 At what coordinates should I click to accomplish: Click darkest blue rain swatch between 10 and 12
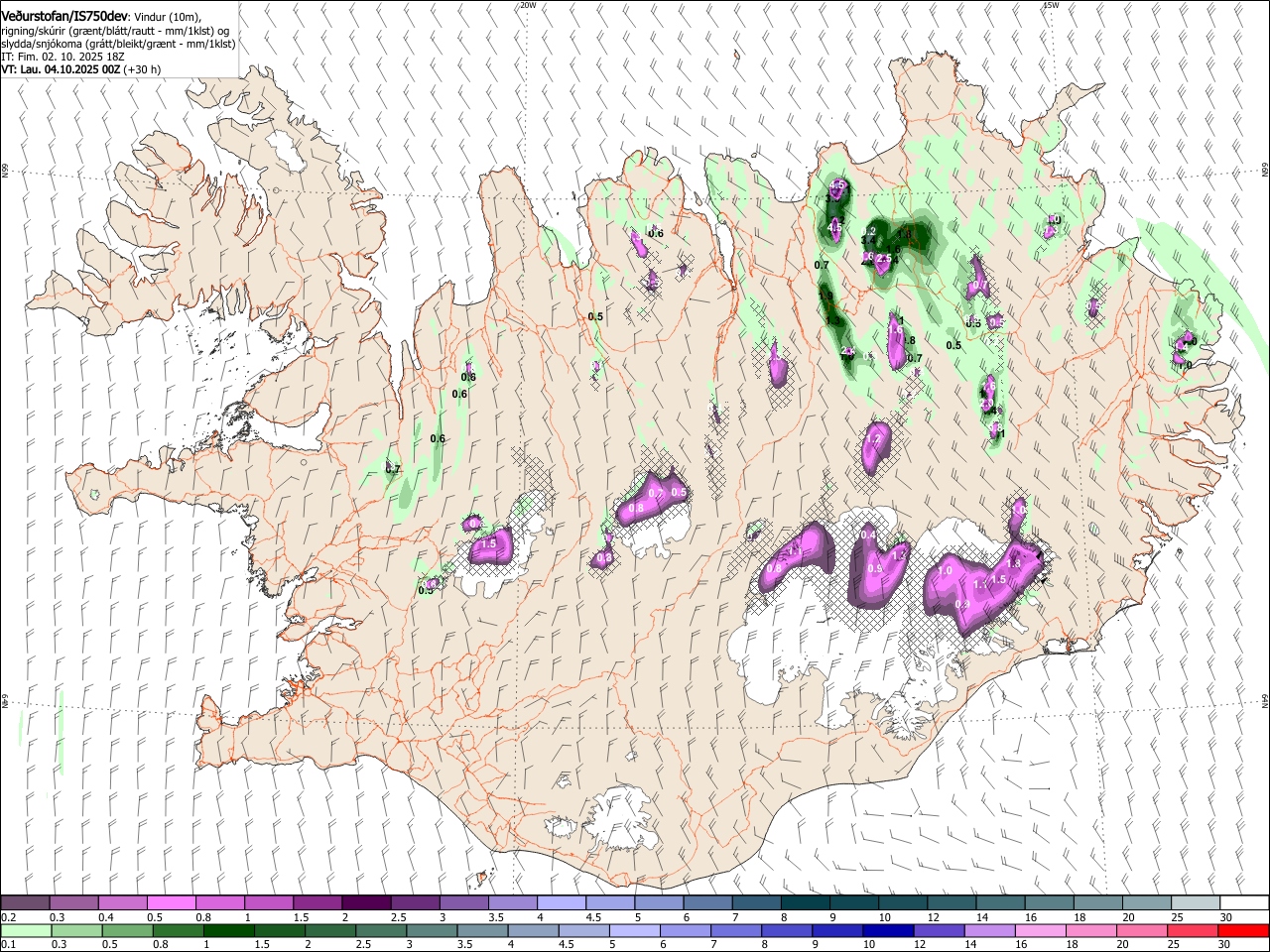click(889, 931)
